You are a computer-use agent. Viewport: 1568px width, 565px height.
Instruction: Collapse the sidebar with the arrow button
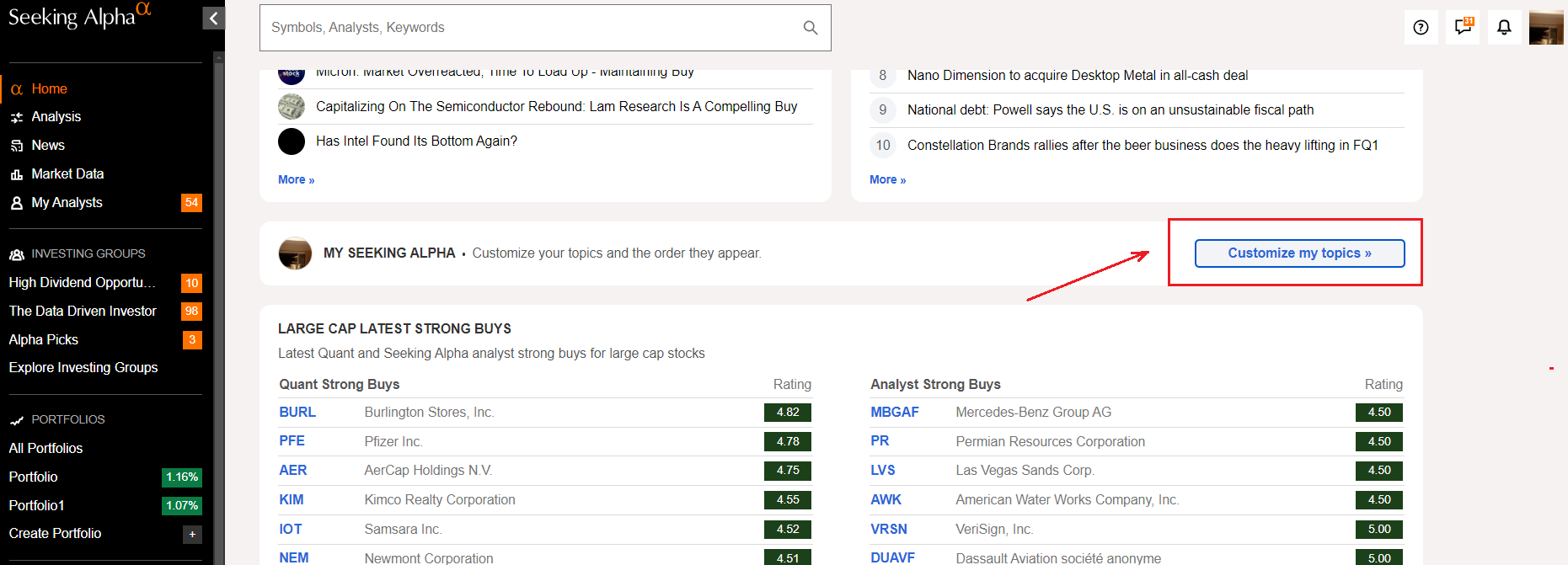click(x=214, y=18)
